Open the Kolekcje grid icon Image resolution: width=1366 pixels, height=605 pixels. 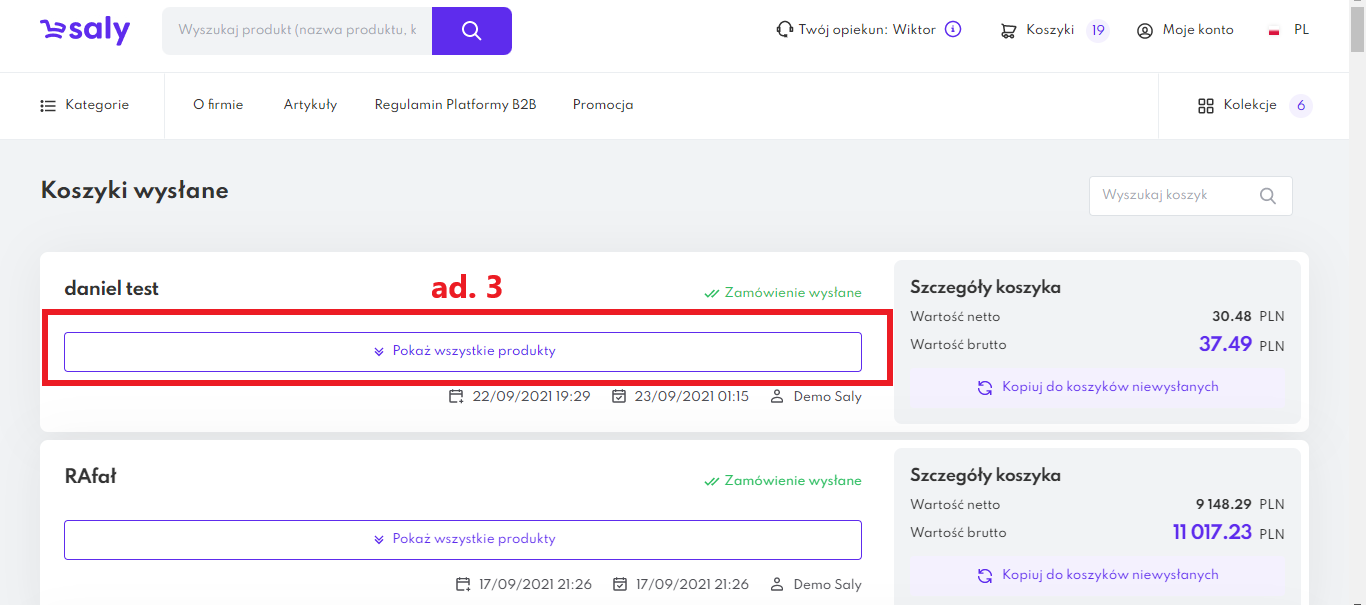(x=1205, y=106)
